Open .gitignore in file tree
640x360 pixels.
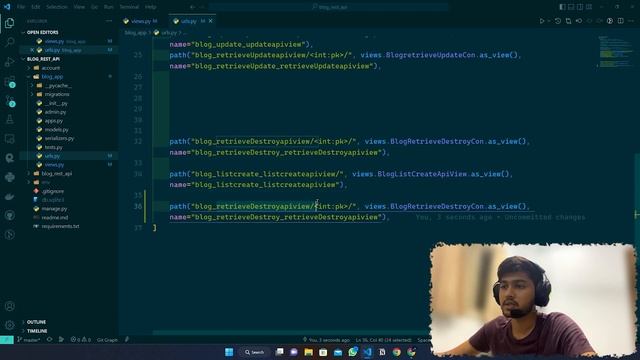click(x=53, y=191)
